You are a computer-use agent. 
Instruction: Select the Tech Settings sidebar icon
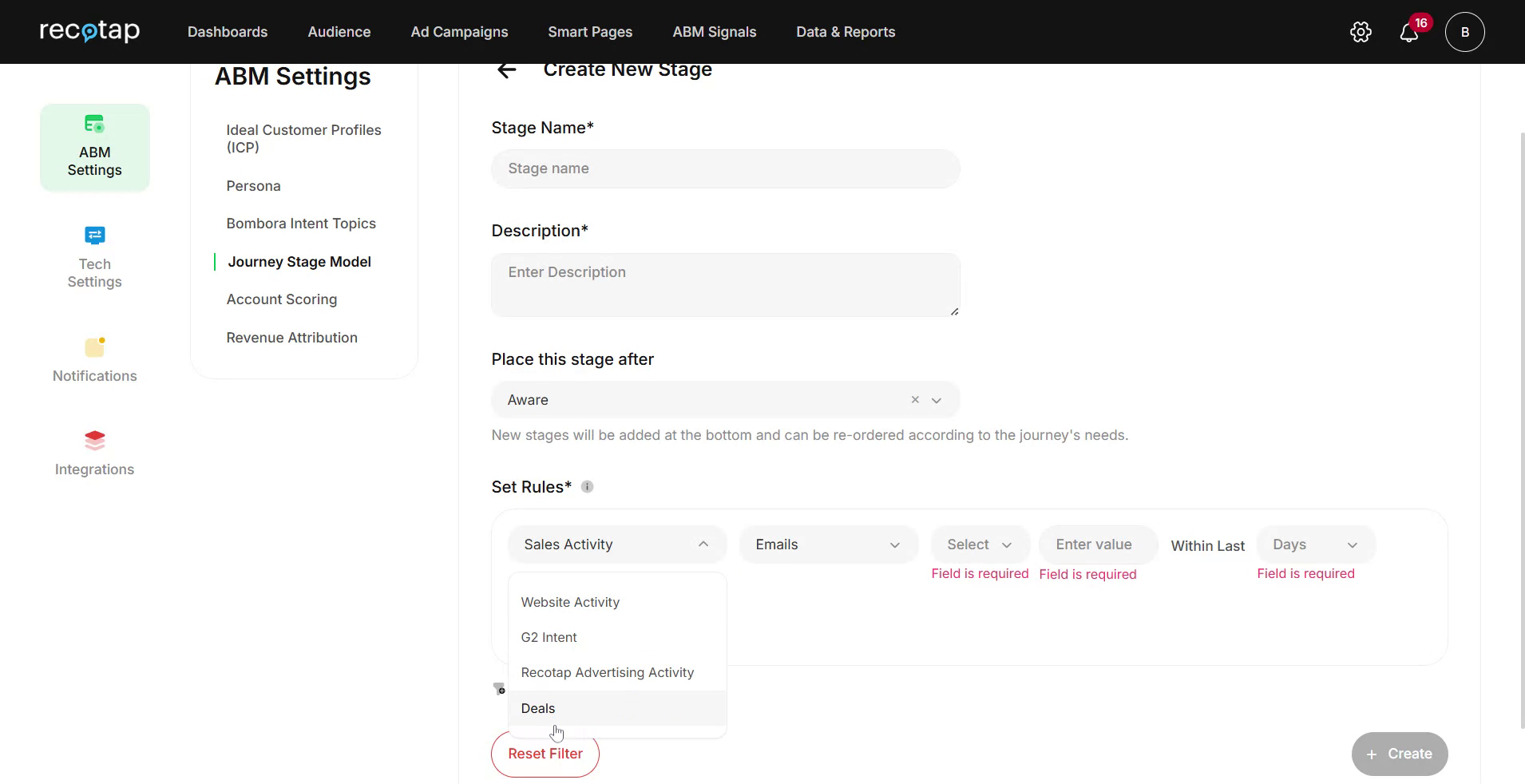pos(94,257)
